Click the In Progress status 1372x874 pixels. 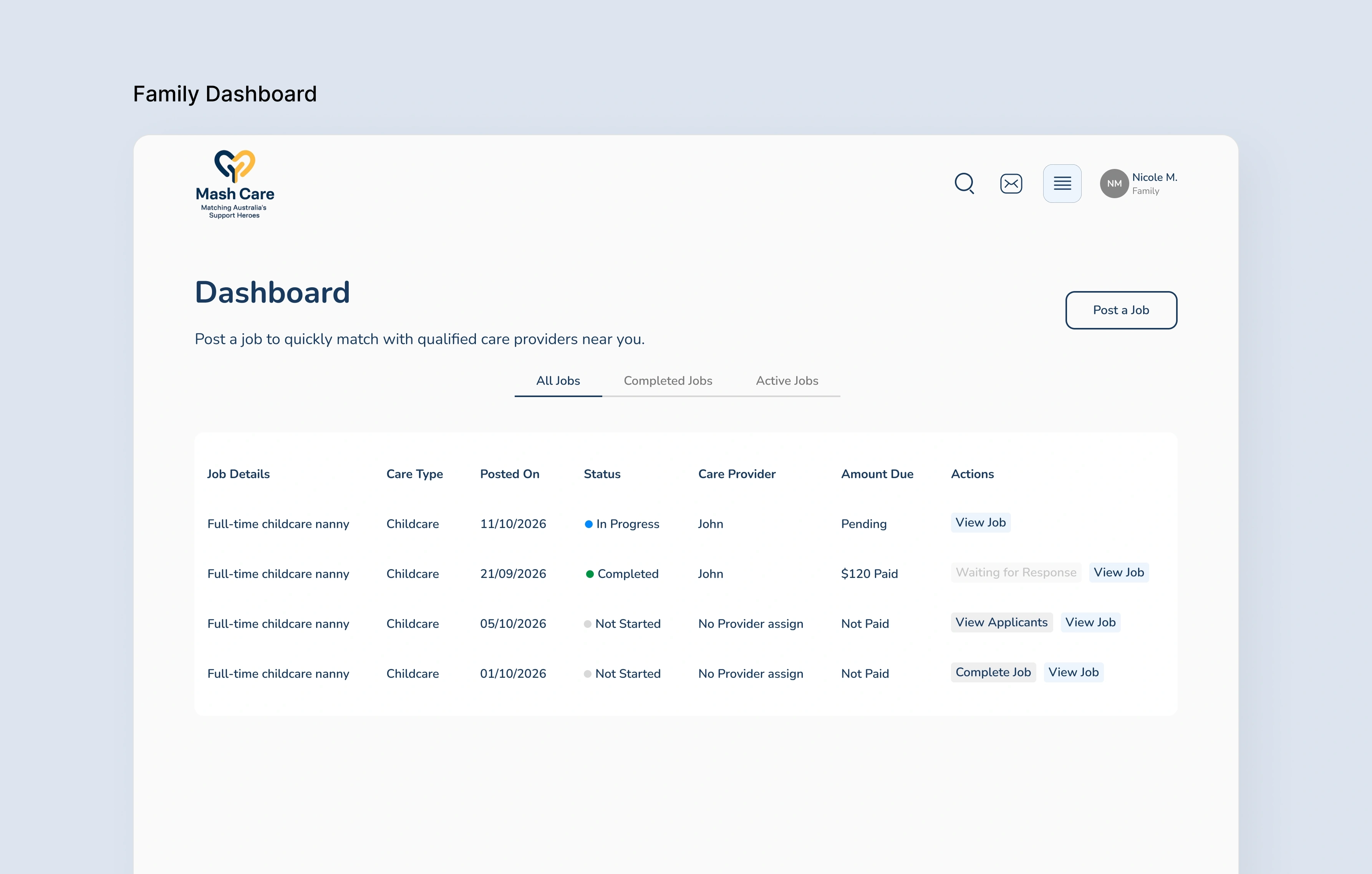coord(622,524)
